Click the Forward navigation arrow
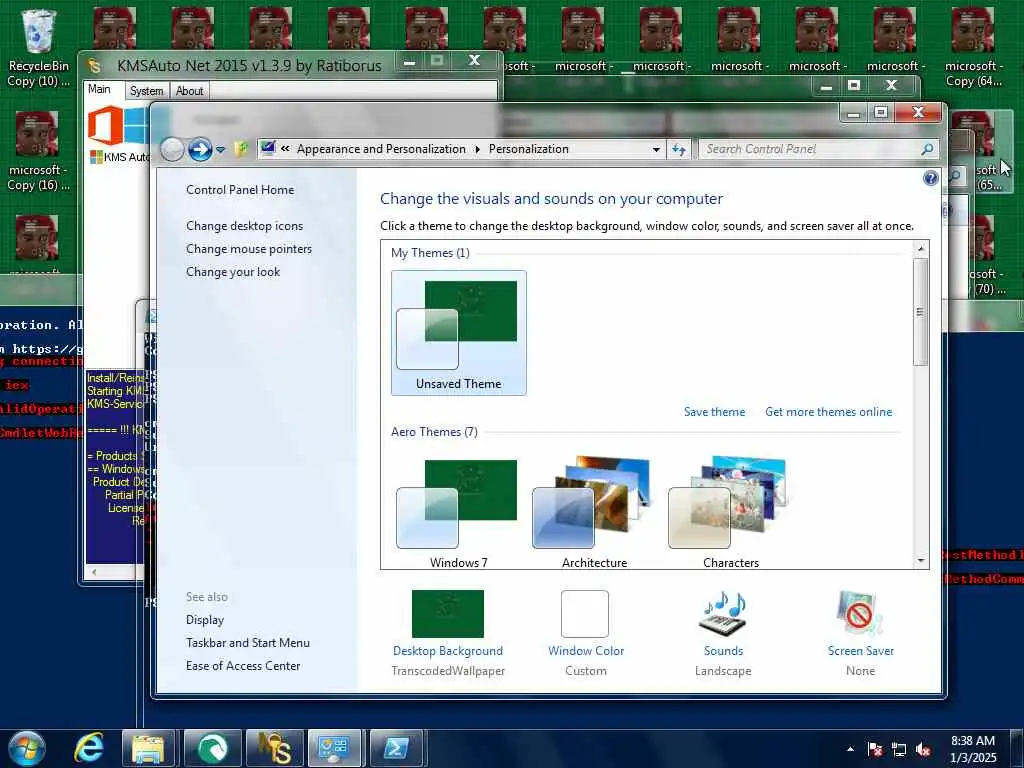The height and width of the screenshot is (768, 1024). [200, 150]
